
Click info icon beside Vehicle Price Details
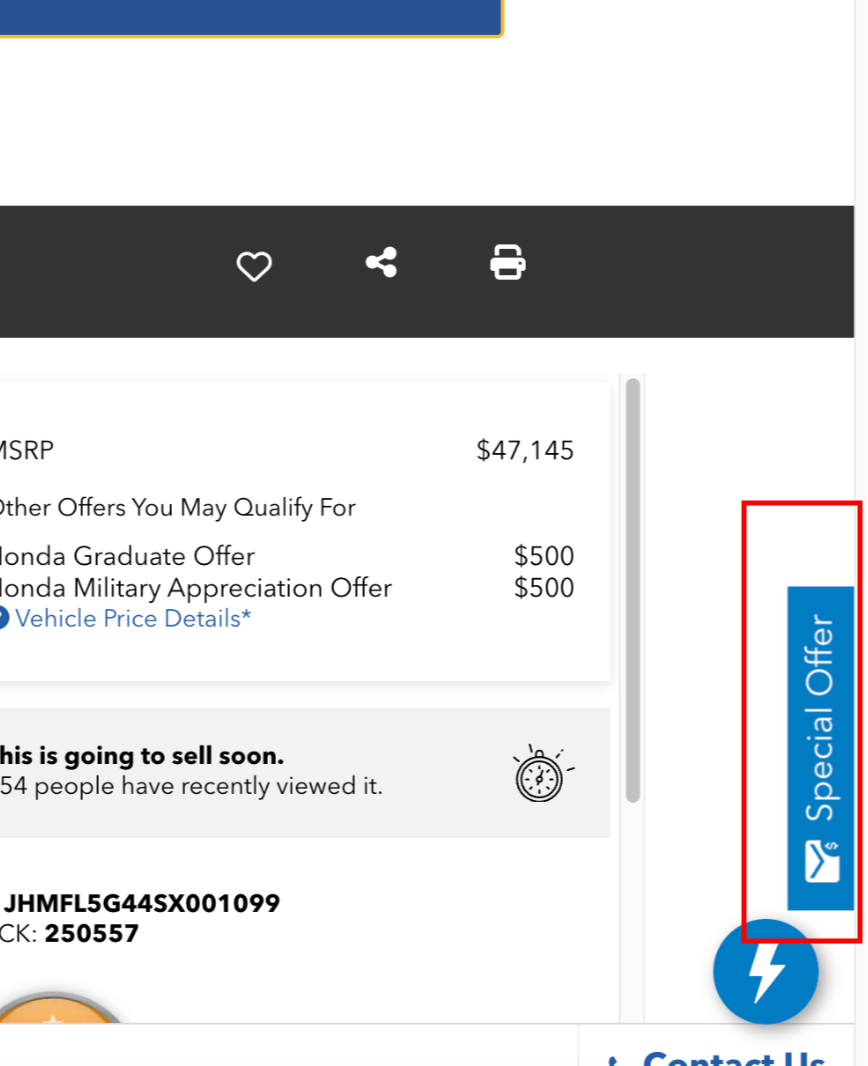pos(3,618)
